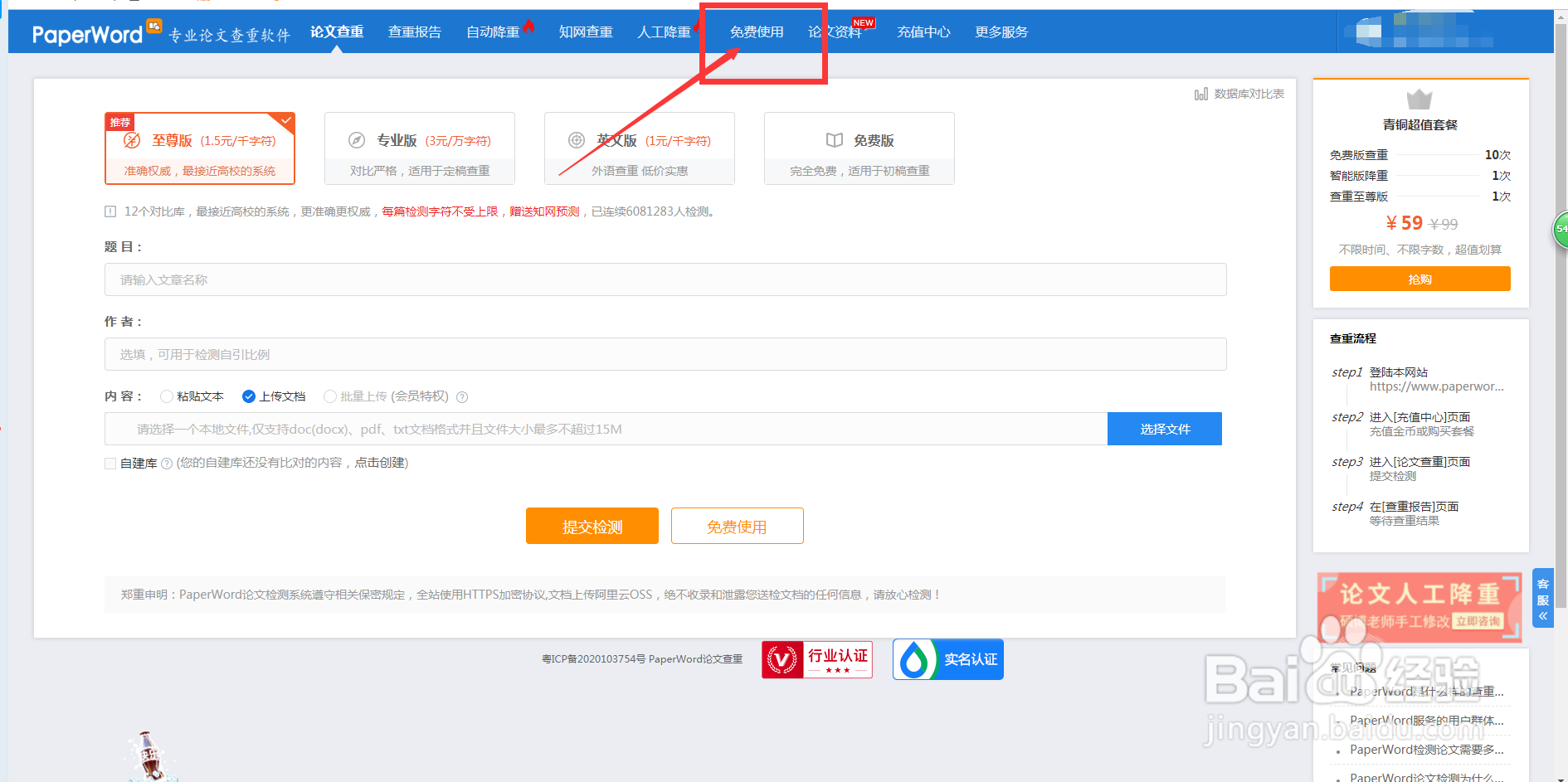1568x782 pixels.
Task: Open 数据库对比表 via the bar chart icon
Action: [x=1202, y=94]
